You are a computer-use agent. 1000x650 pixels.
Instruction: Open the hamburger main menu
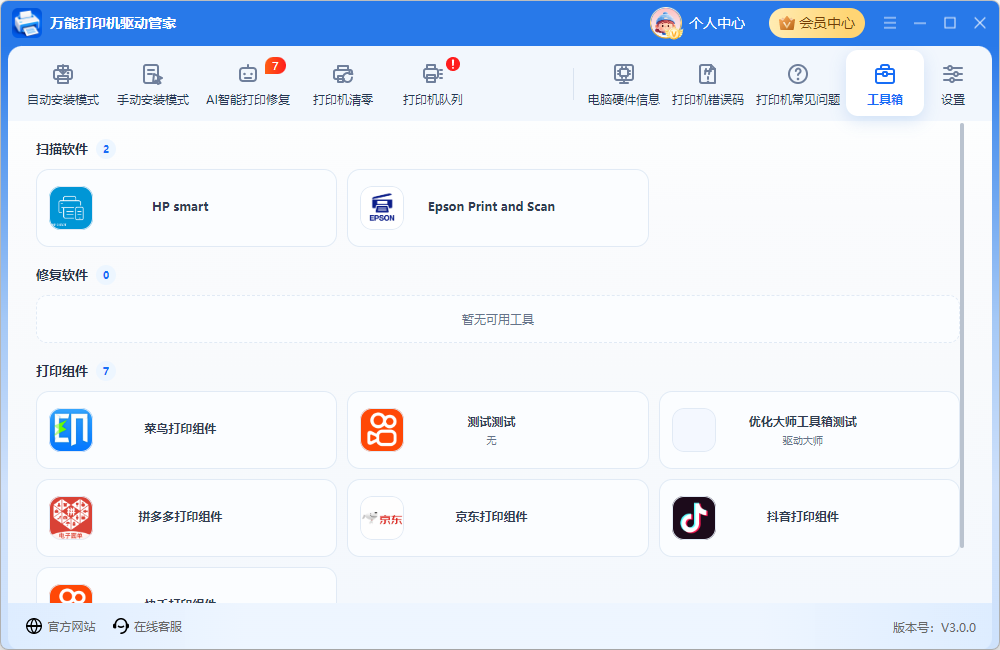890,23
